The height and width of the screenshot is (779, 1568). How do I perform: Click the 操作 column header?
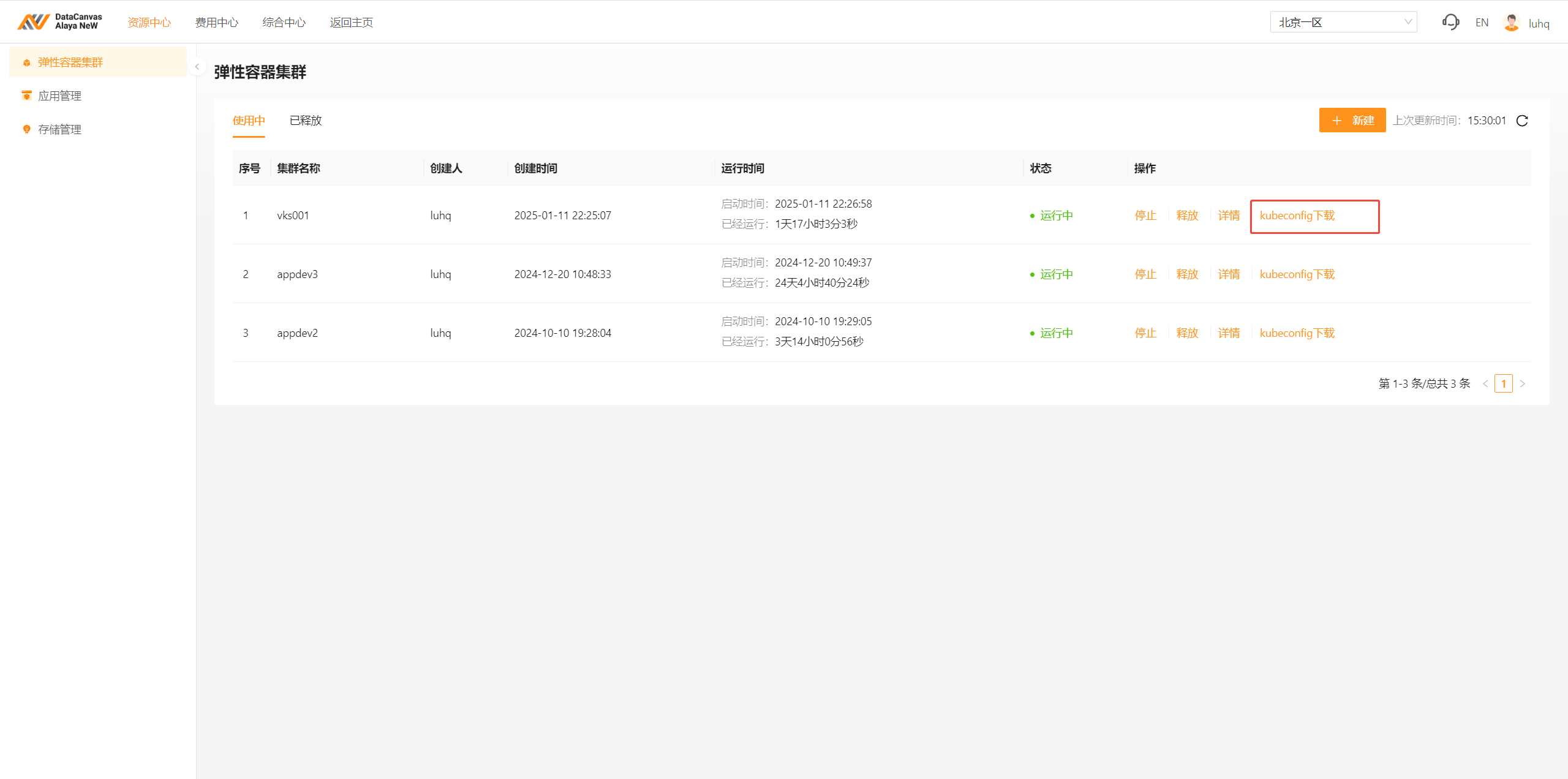click(x=1145, y=168)
